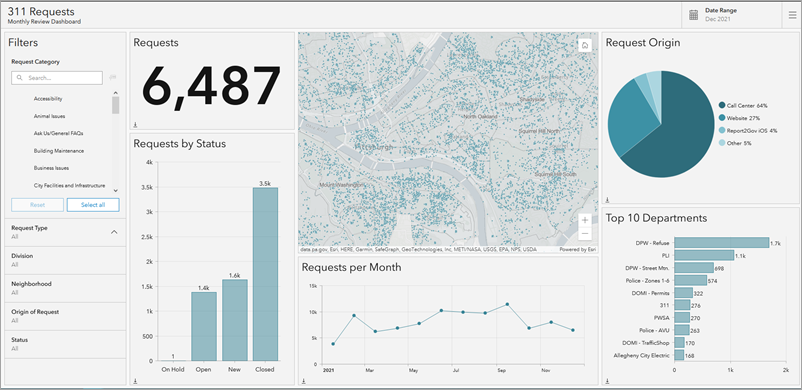The image size is (802, 390).
Task: Zoom out on the map
Action: click(585, 234)
